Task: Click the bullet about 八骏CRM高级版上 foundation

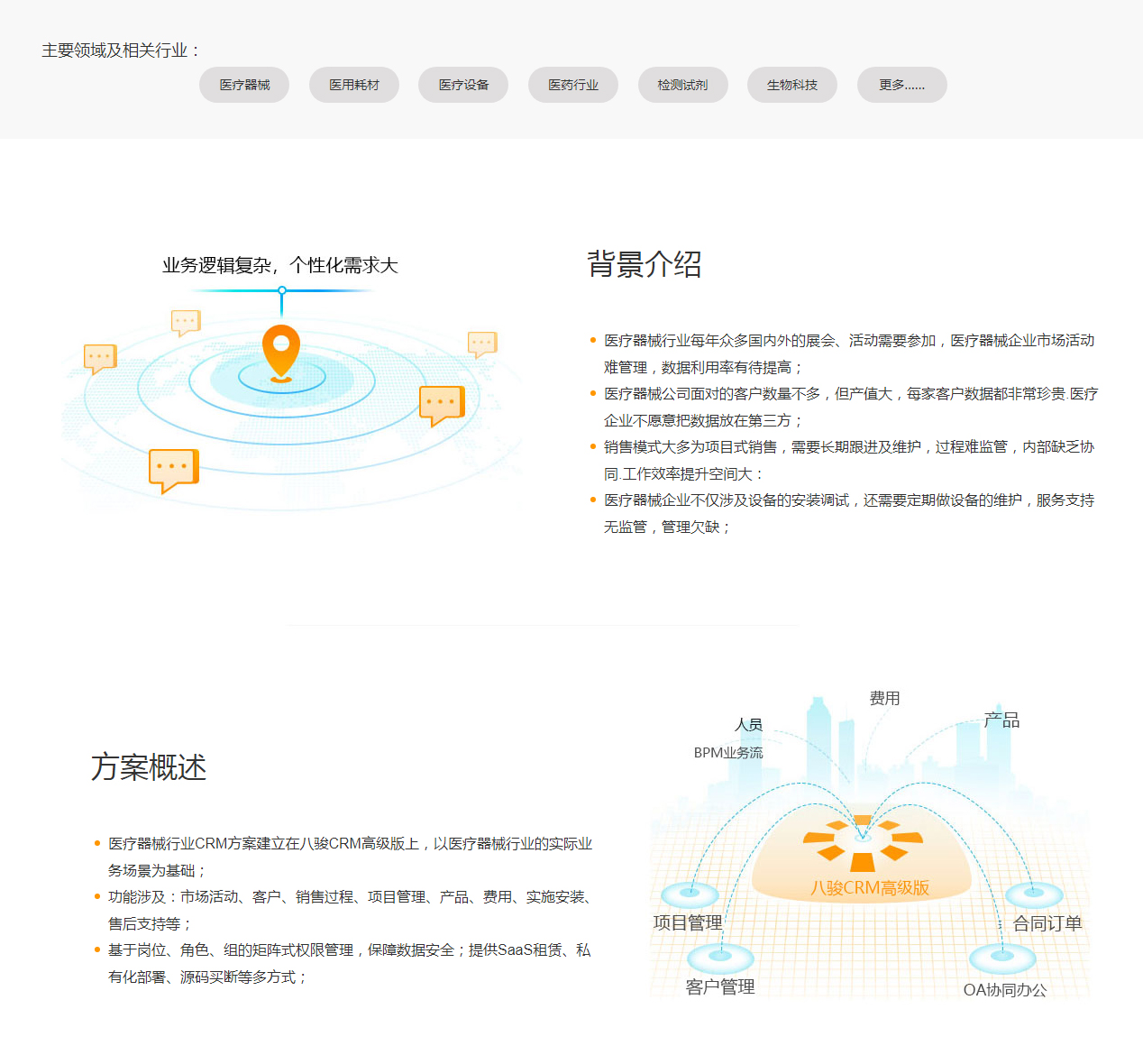Action: pyautogui.click(x=350, y=857)
